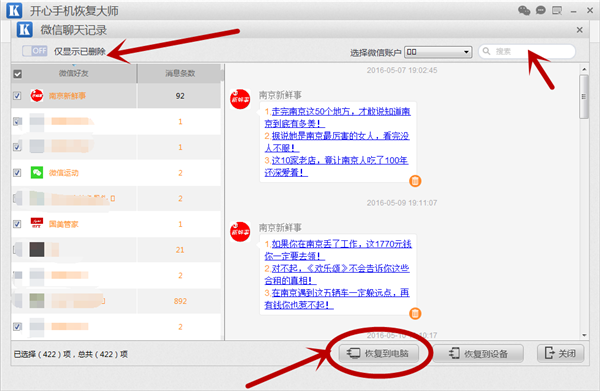Click the timestamp 2016-05-09 19:11:07
600x391 pixels.
[x=402, y=203]
